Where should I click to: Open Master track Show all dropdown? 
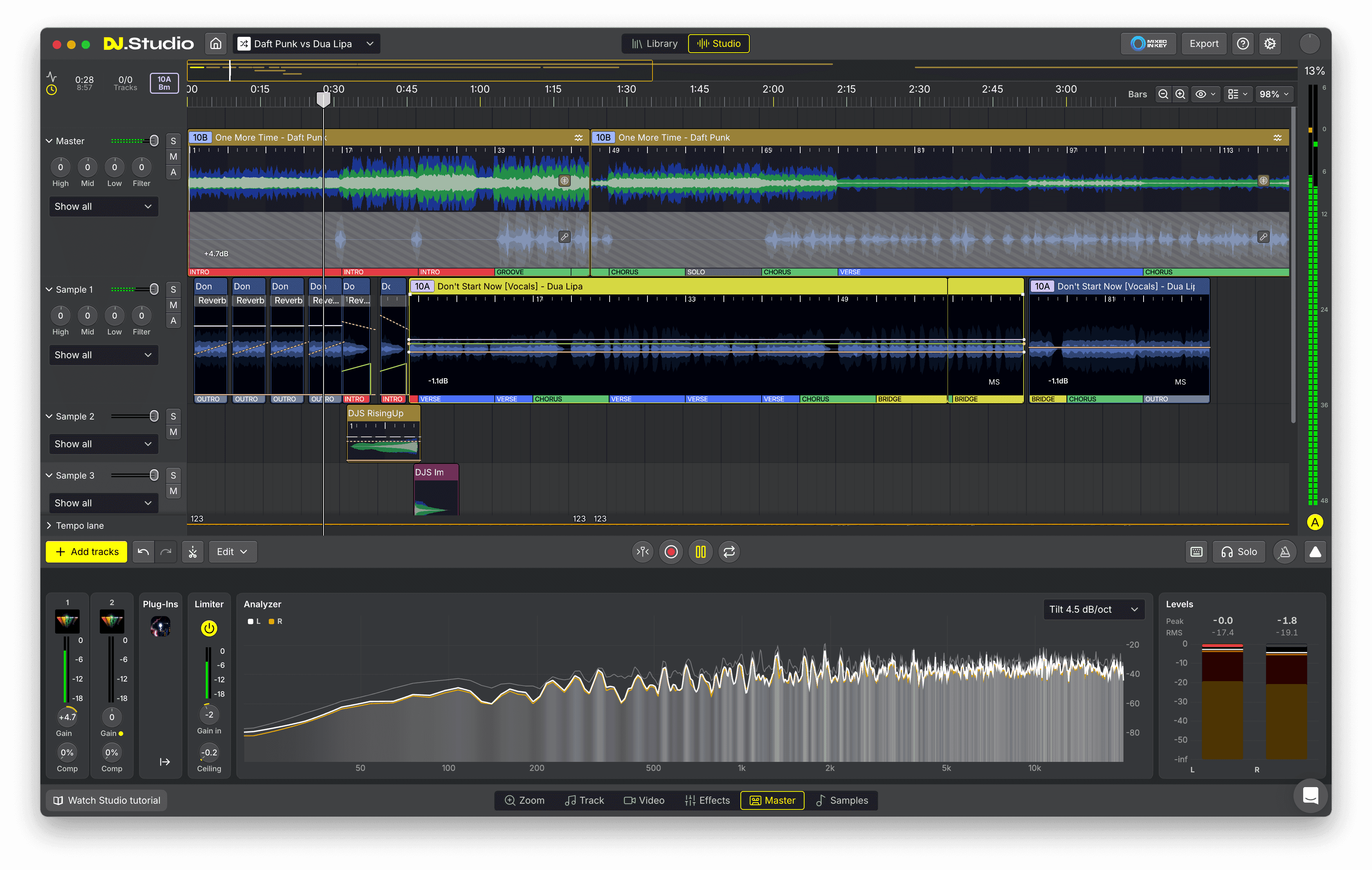point(103,207)
